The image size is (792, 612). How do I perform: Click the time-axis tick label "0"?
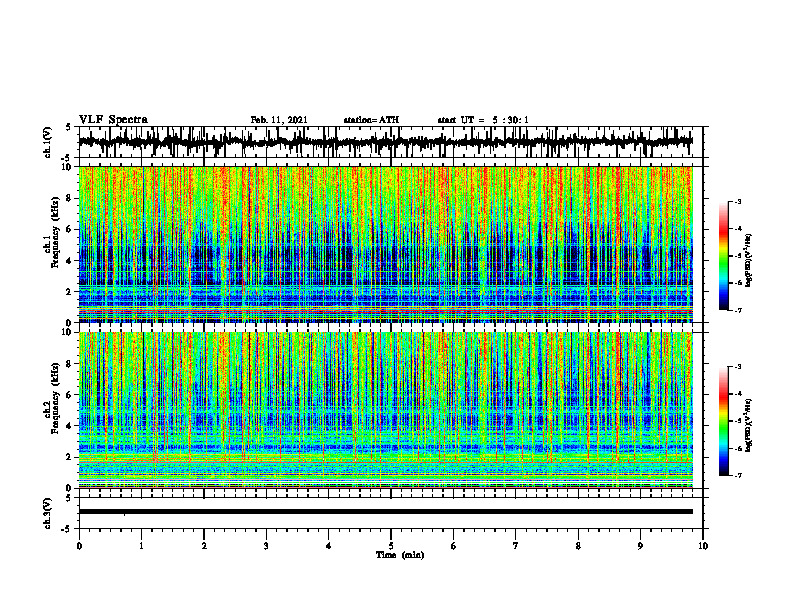(x=79, y=546)
